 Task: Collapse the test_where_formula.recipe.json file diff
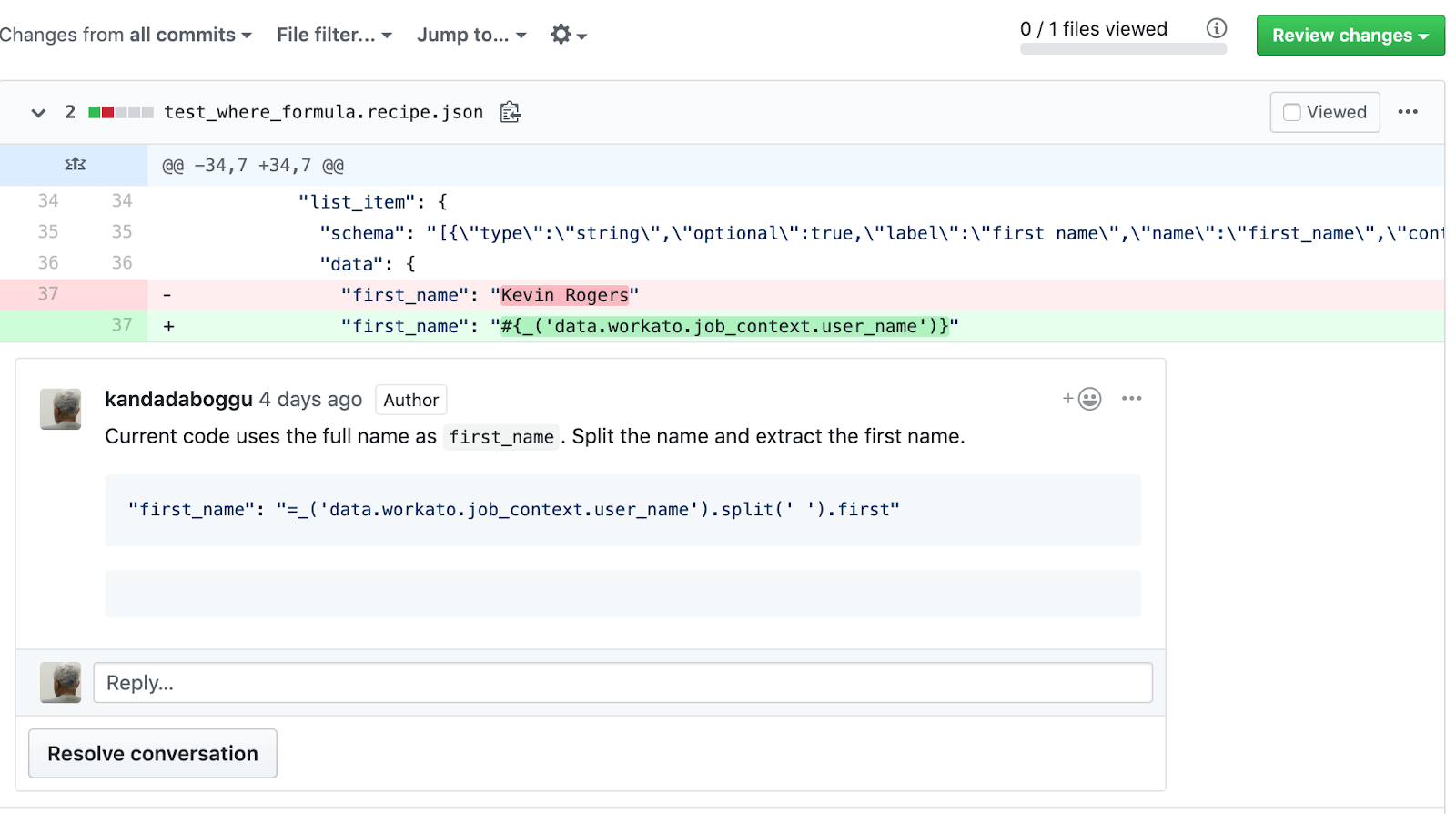click(38, 113)
